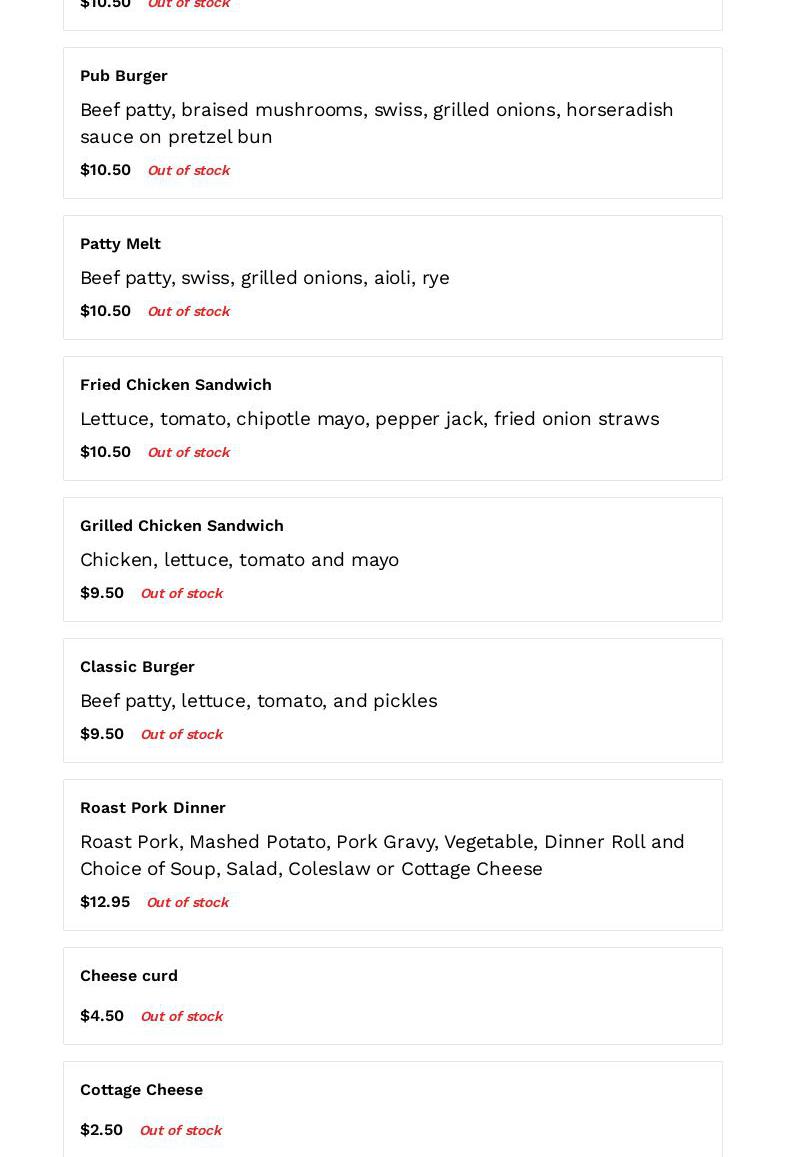Click Out of stock label for Classic Burger
This screenshot has height=1157, width=785.
[181, 735]
